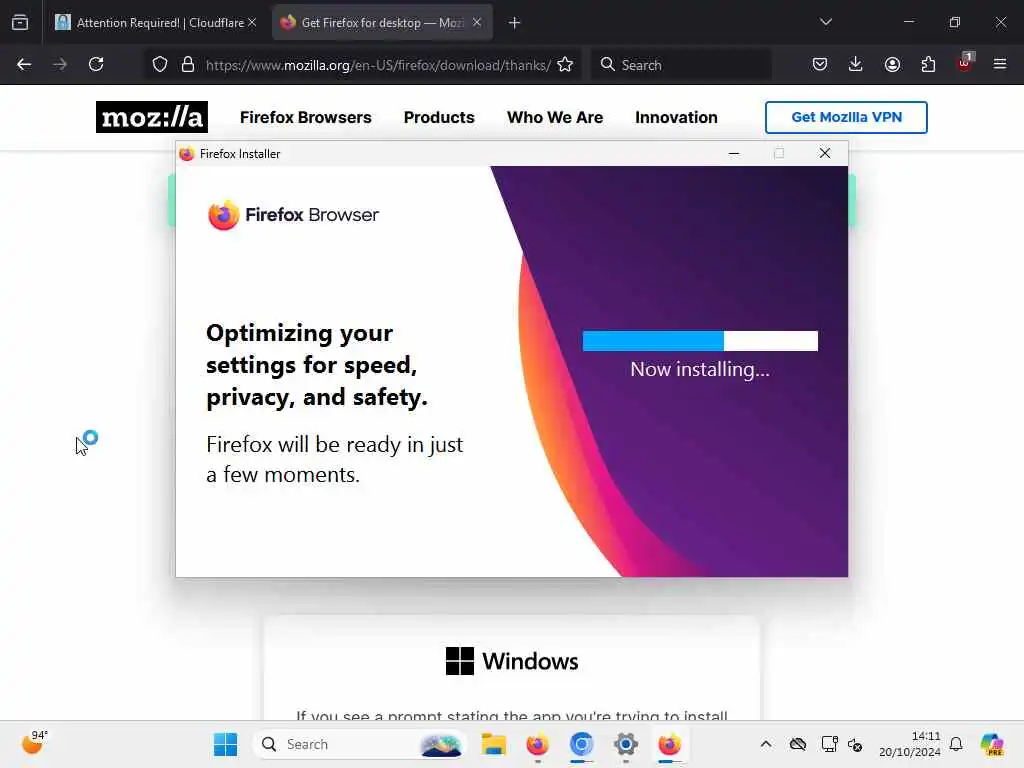The width and height of the screenshot is (1024, 768).
Task: Open the Downloads panel arrow icon
Action: pyautogui.click(x=856, y=65)
